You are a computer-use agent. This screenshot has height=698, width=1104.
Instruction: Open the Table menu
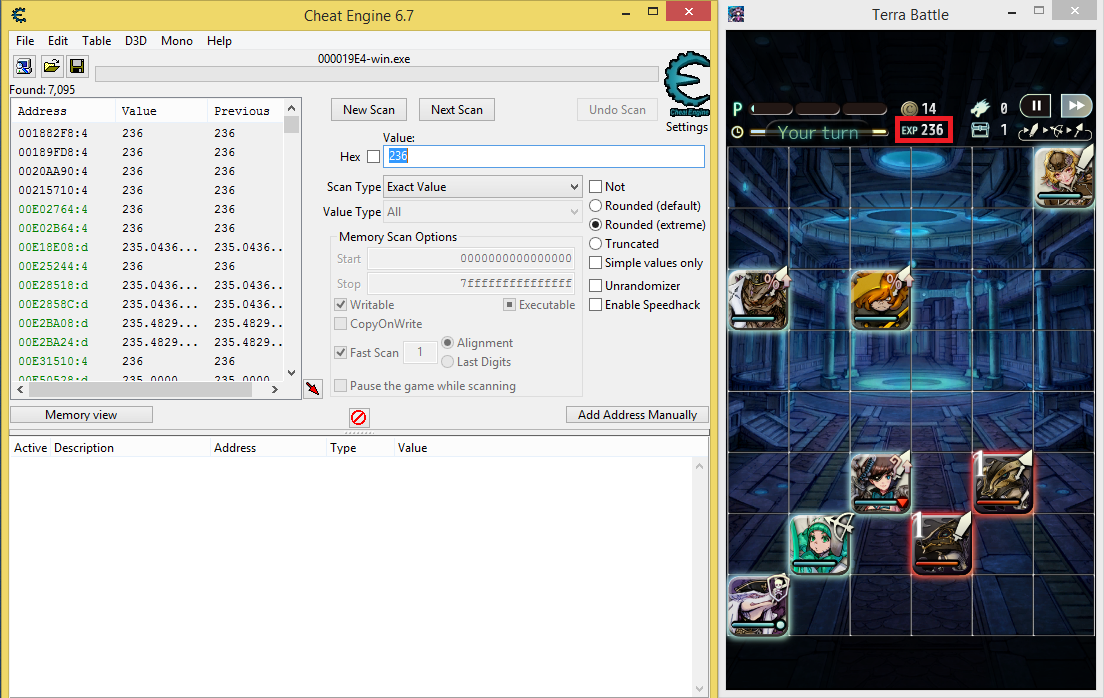(x=97, y=41)
